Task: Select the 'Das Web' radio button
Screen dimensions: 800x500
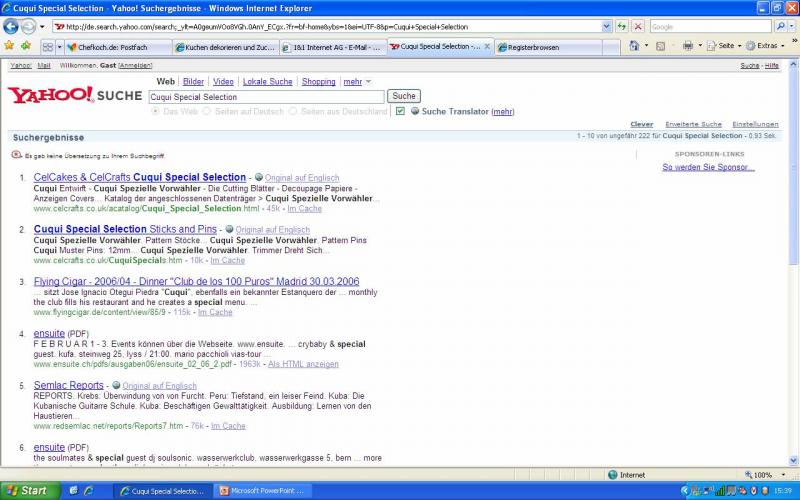Action: coord(155,111)
